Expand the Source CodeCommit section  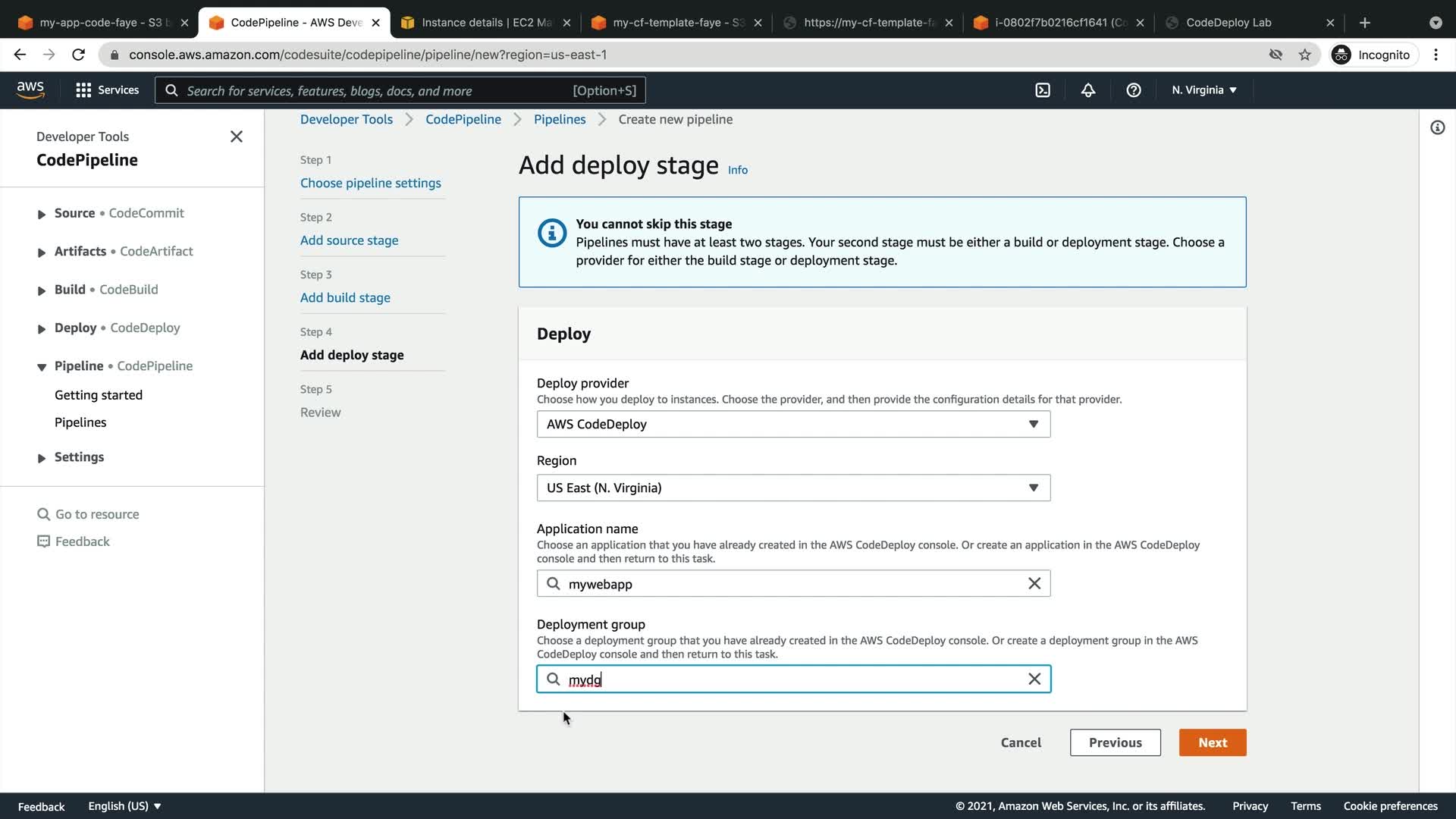coord(42,215)
